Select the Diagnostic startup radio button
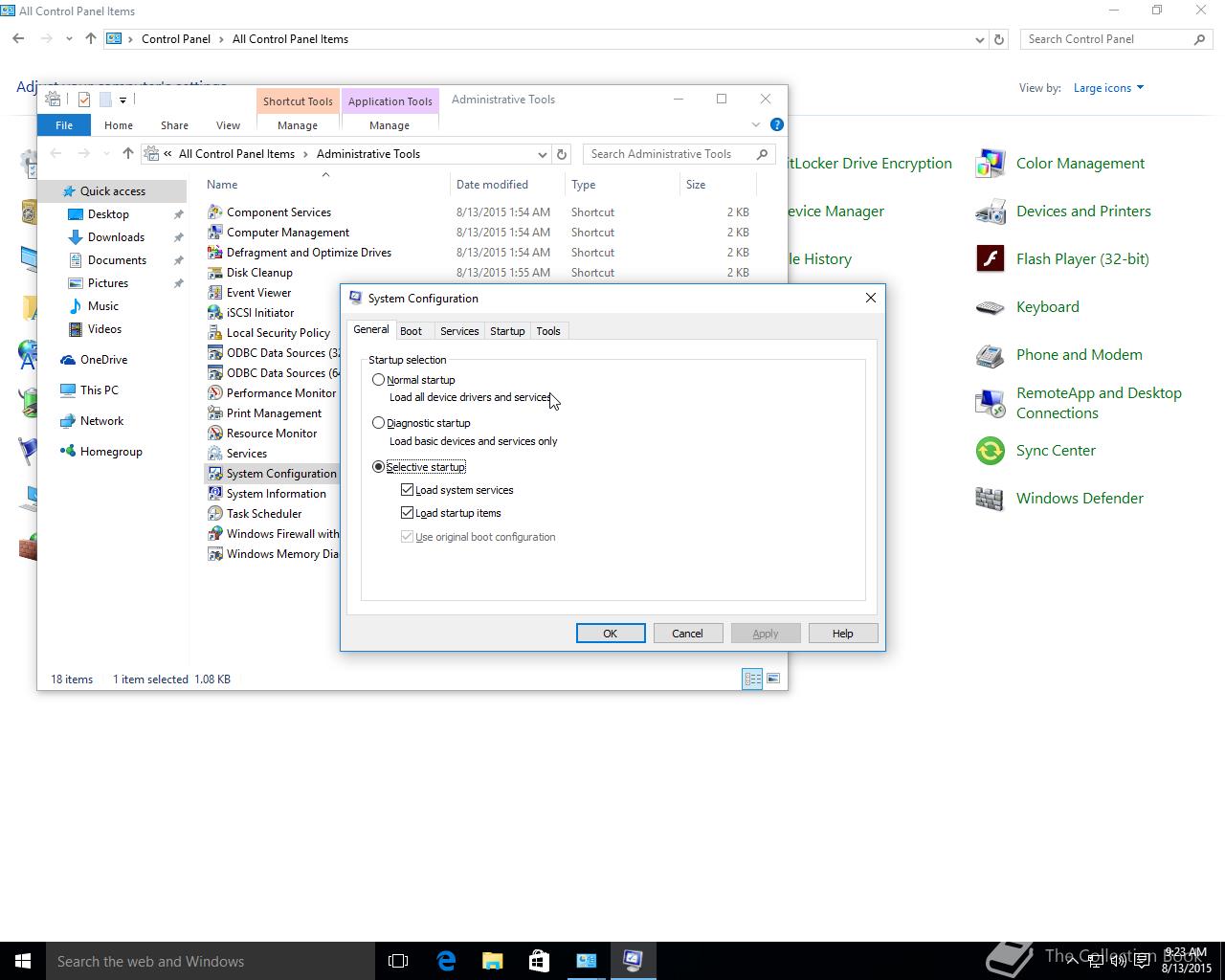The image size is (1225, 980). point(378,423)
